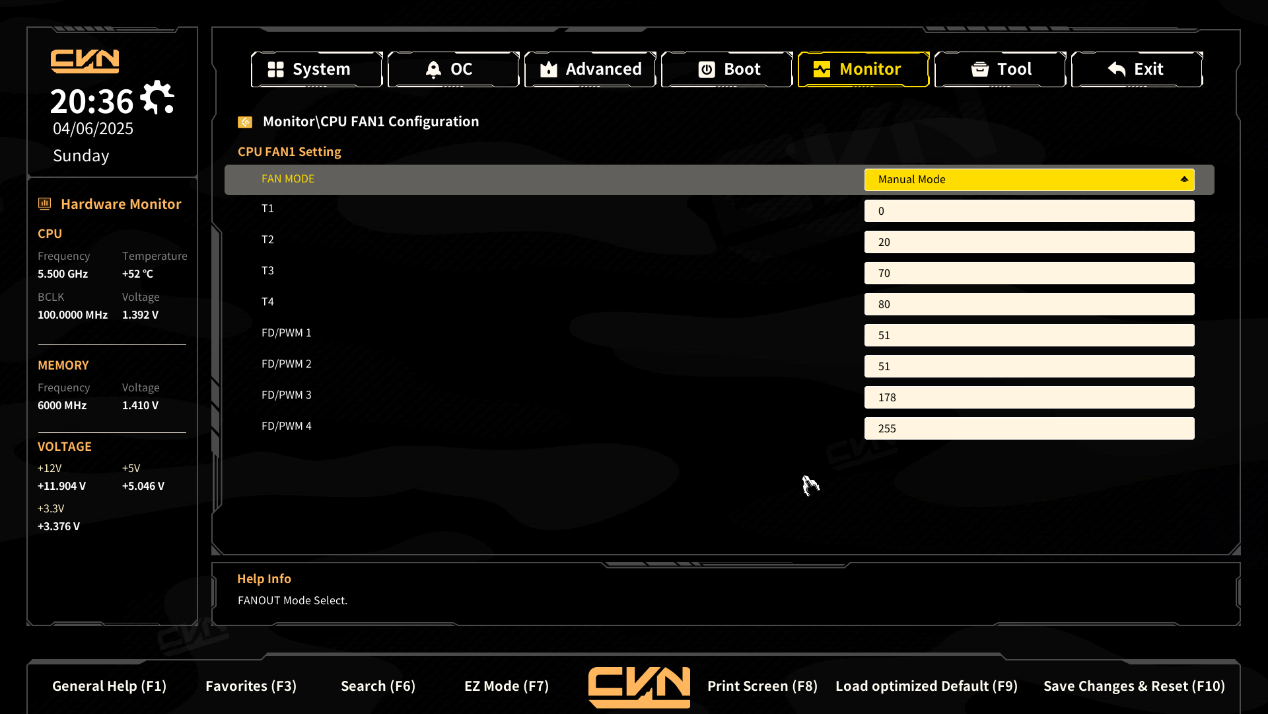
Task: Click the CVN logo in top-left corner
Action: [x=85, y=61]
